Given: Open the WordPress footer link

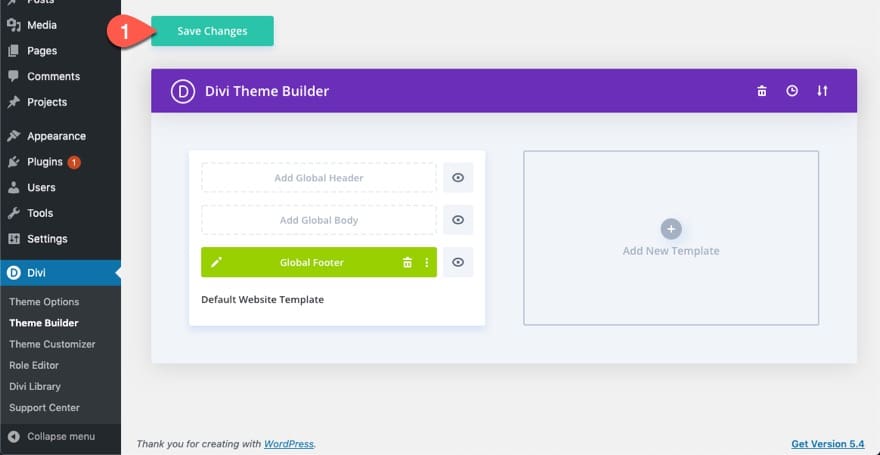Looking at the screenshot, I should [x=288, y=444].
